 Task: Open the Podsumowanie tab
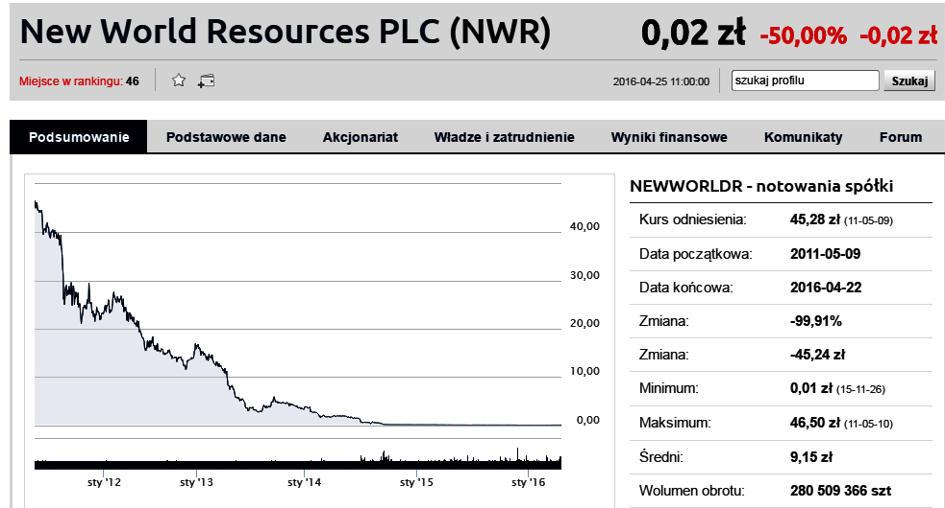pyautogui.click(x=78, y=137)
